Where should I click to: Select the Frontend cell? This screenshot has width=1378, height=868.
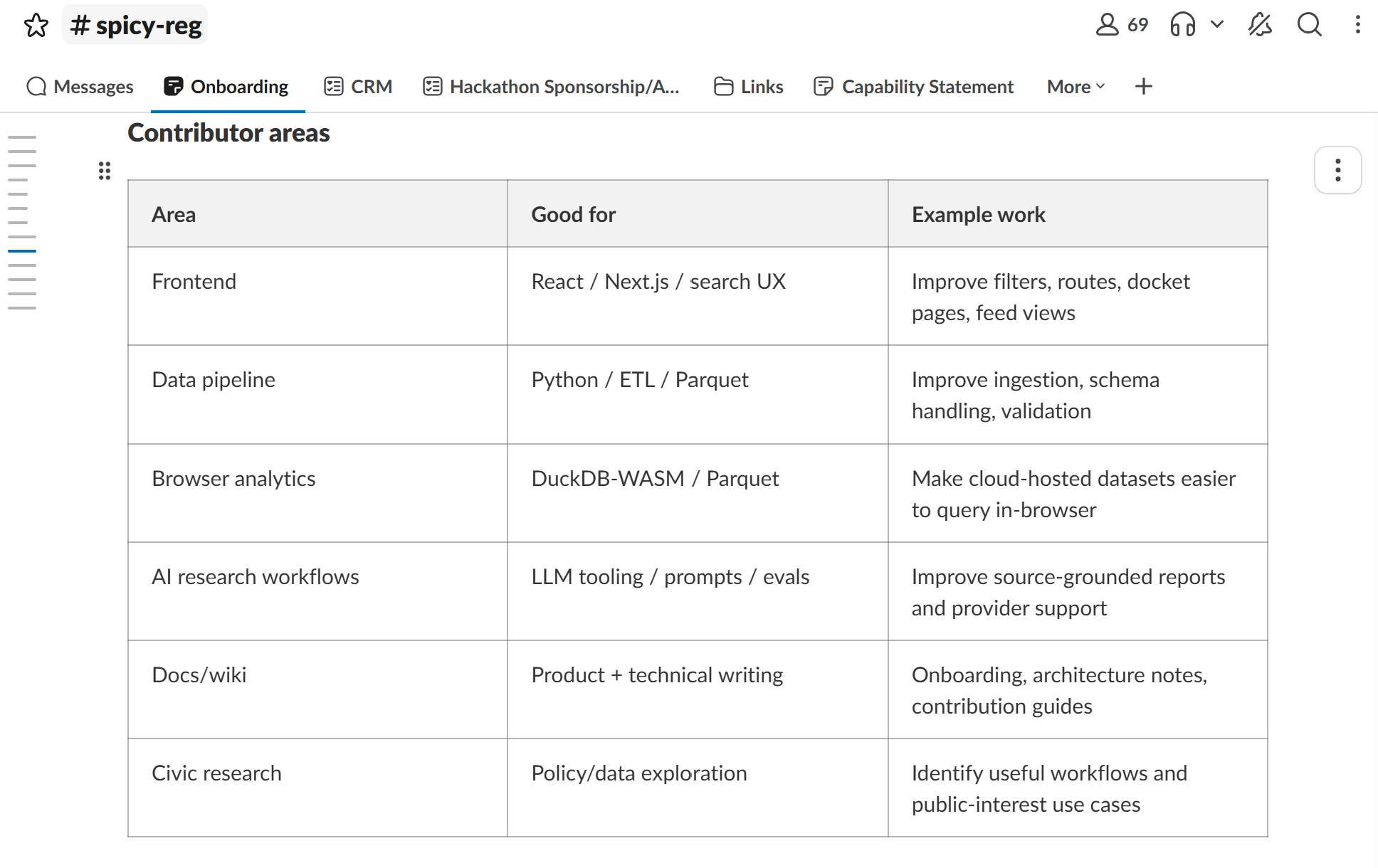tap(317, 297)
